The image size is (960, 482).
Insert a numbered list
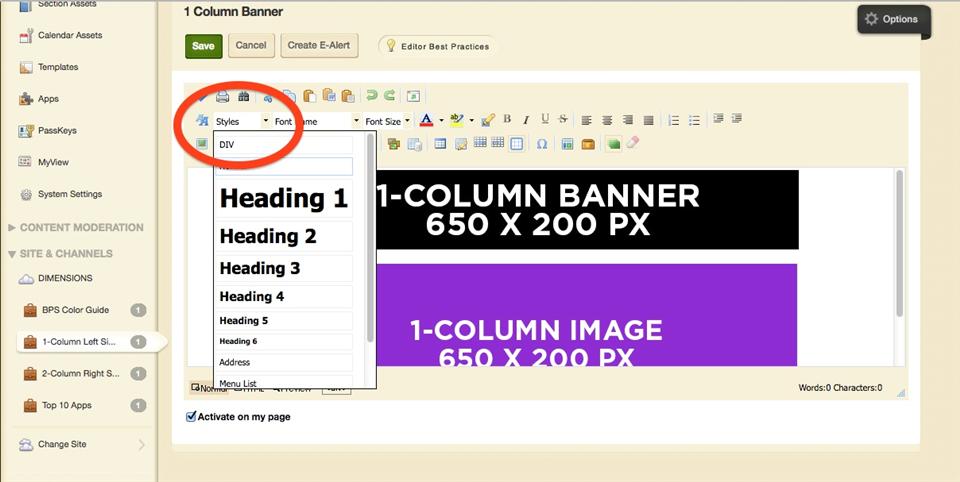tap(673, 121)
